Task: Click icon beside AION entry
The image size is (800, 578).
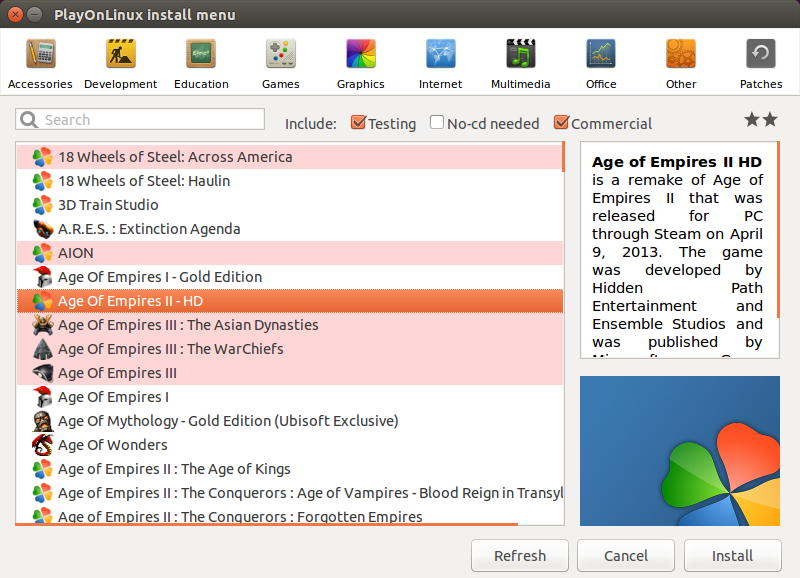Action: [x=42, y=253]
